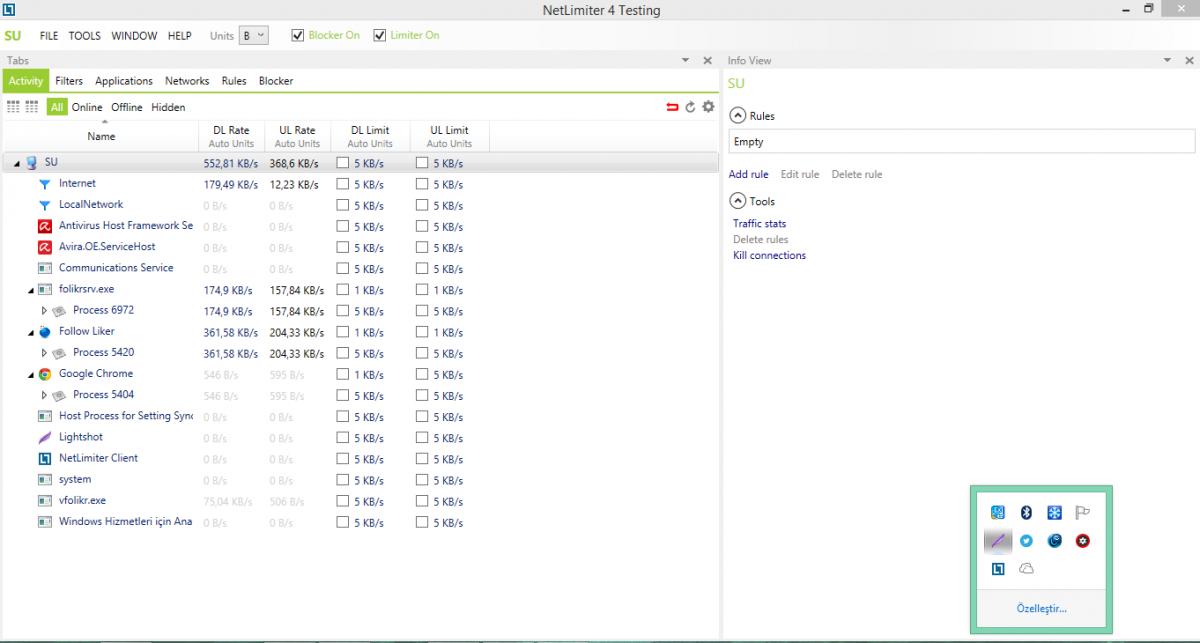Viewport: 1200px width, 643px height.
Task: Toggle the Blocker On checkbox
Action: (x=298, y=35)
